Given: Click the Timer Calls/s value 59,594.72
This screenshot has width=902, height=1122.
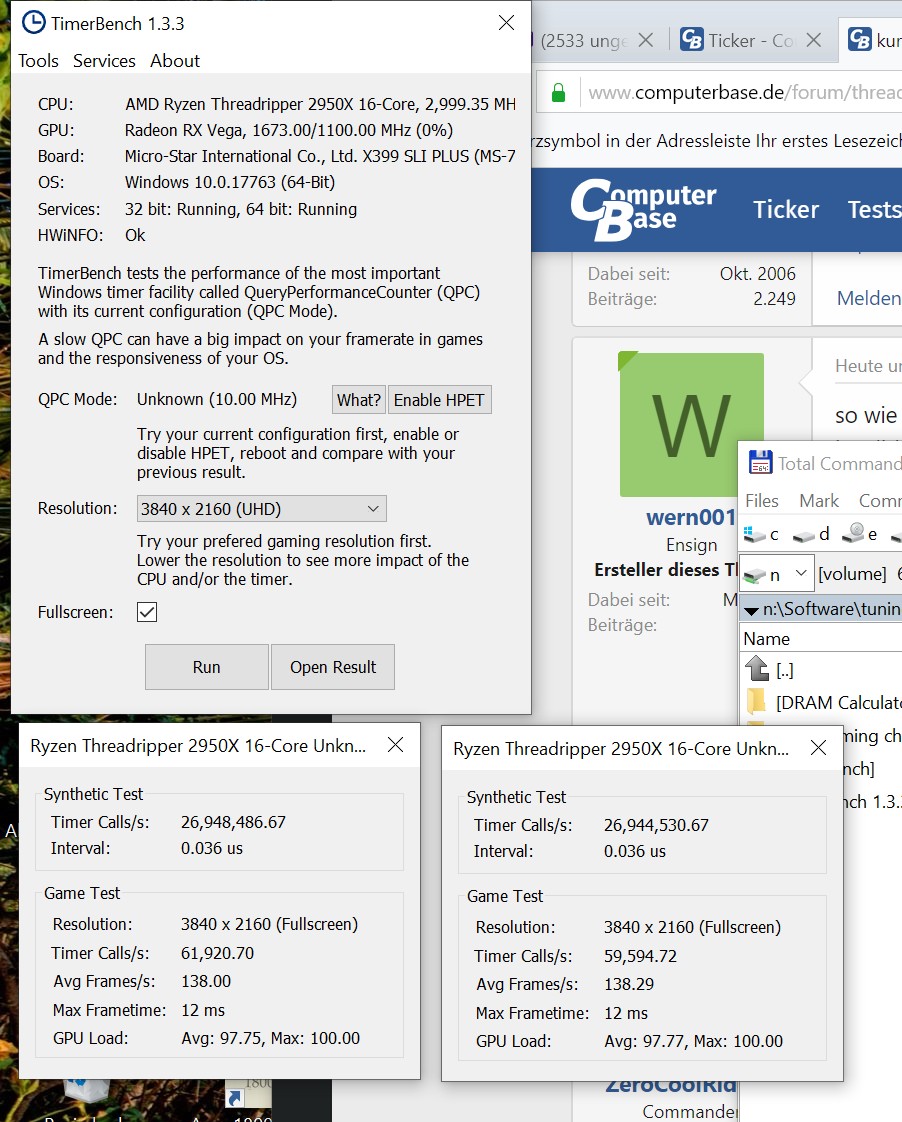Looking at the screenshot, I should point(640,956).
